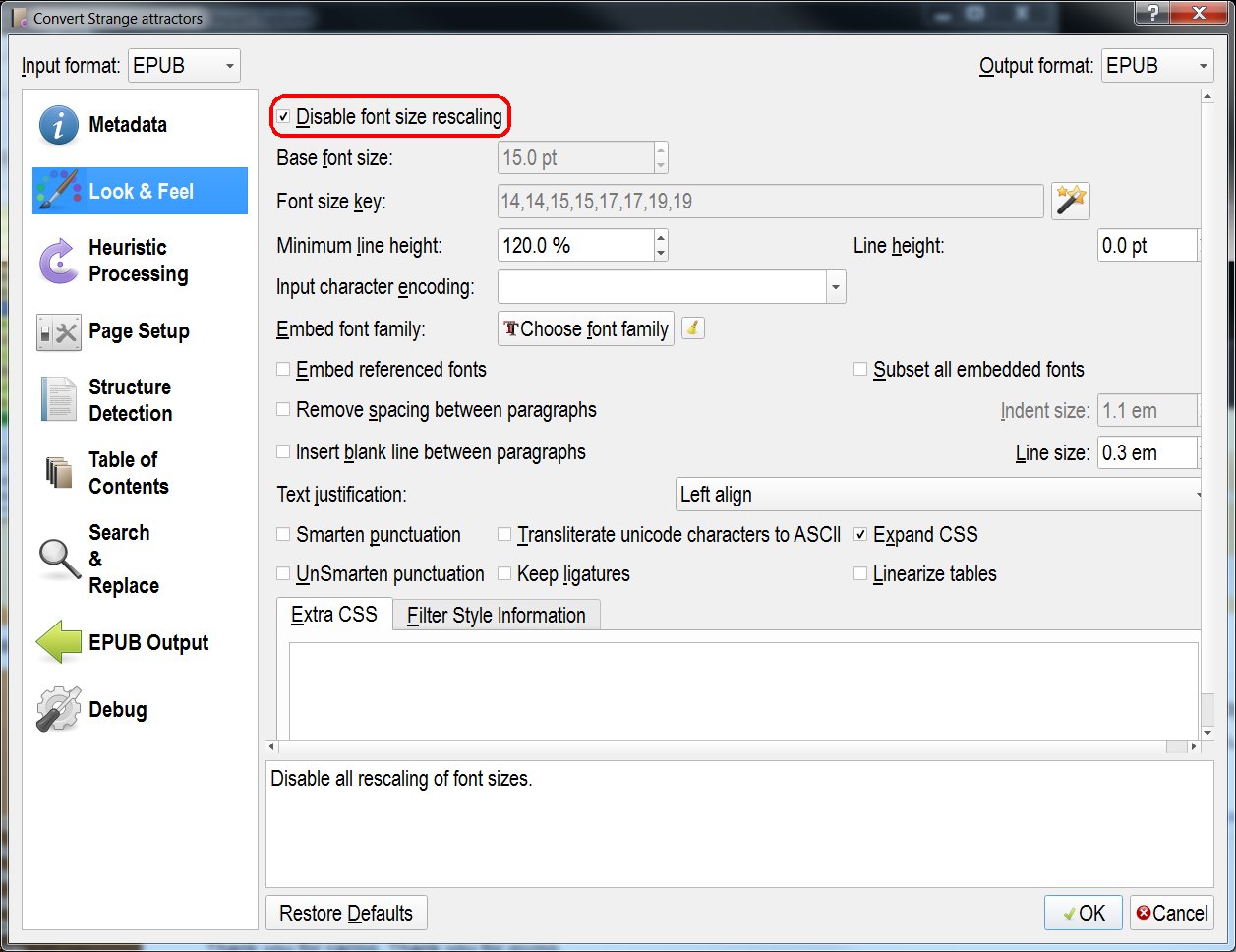Open Input character encoding combo box
Screen dimensions: 1236x952
(672, 287)
